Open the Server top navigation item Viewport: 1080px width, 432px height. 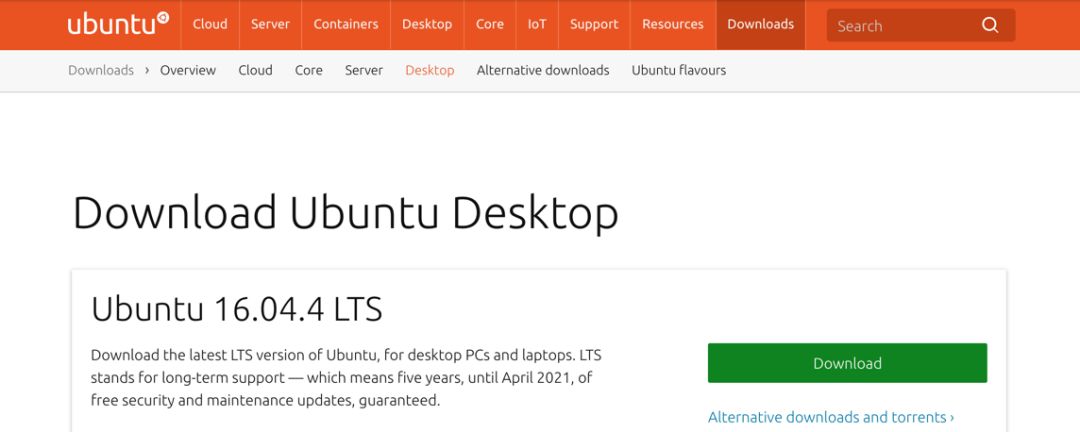click(x=270, y=24)
